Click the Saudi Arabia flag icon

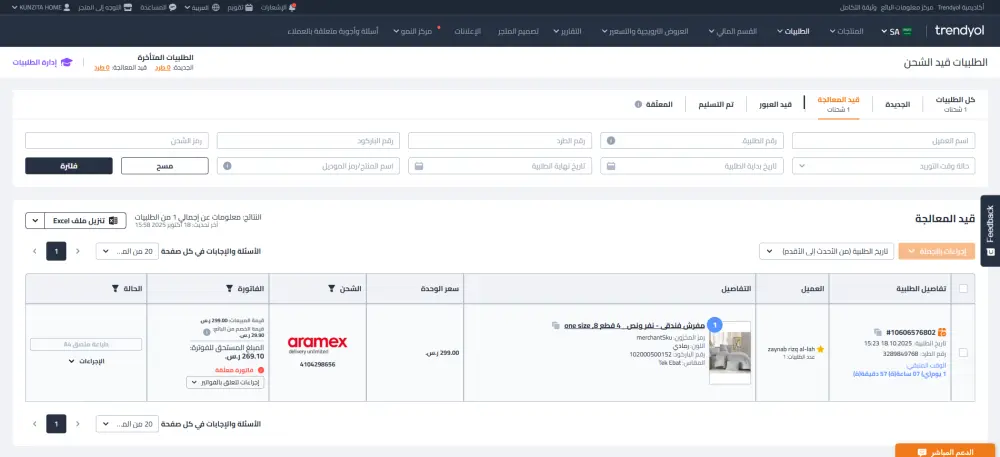(908, 31)
